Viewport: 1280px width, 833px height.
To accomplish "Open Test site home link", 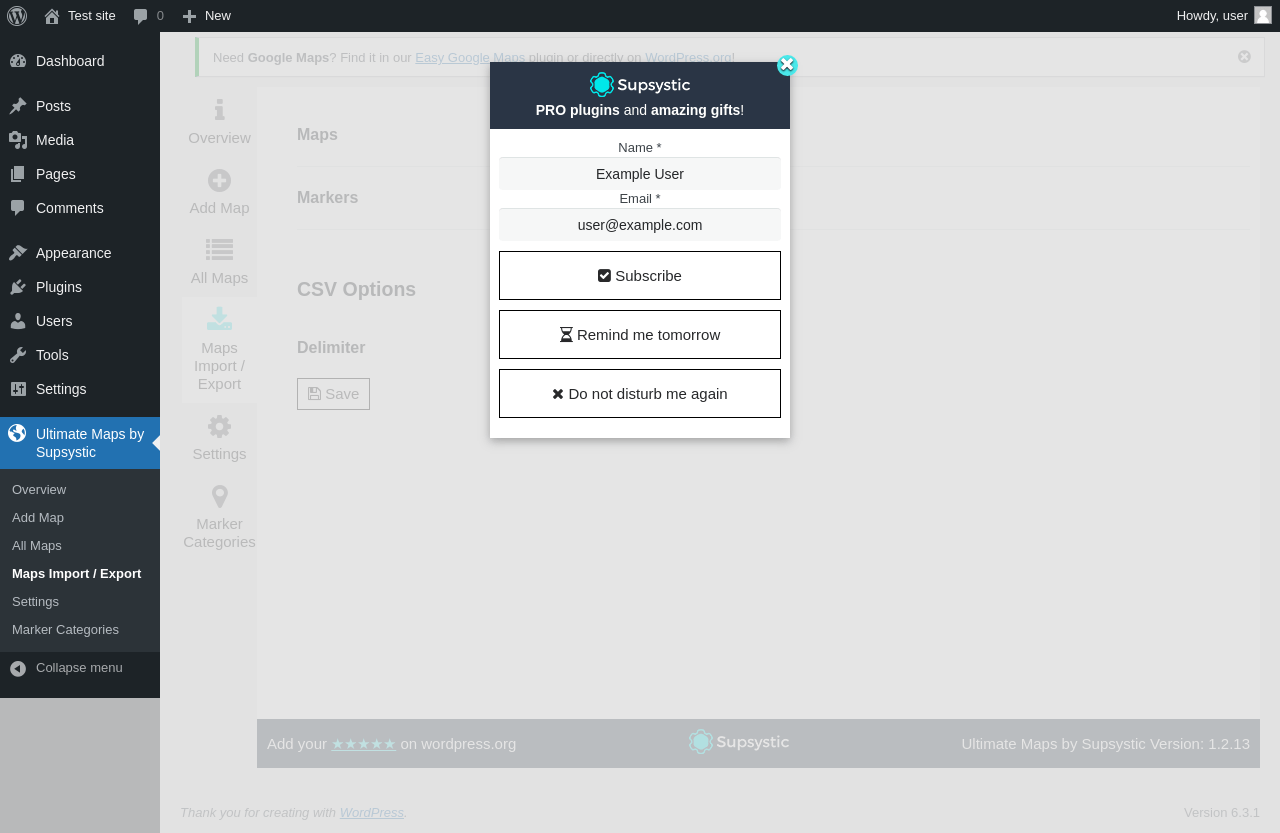I will [x=80, y=16].
